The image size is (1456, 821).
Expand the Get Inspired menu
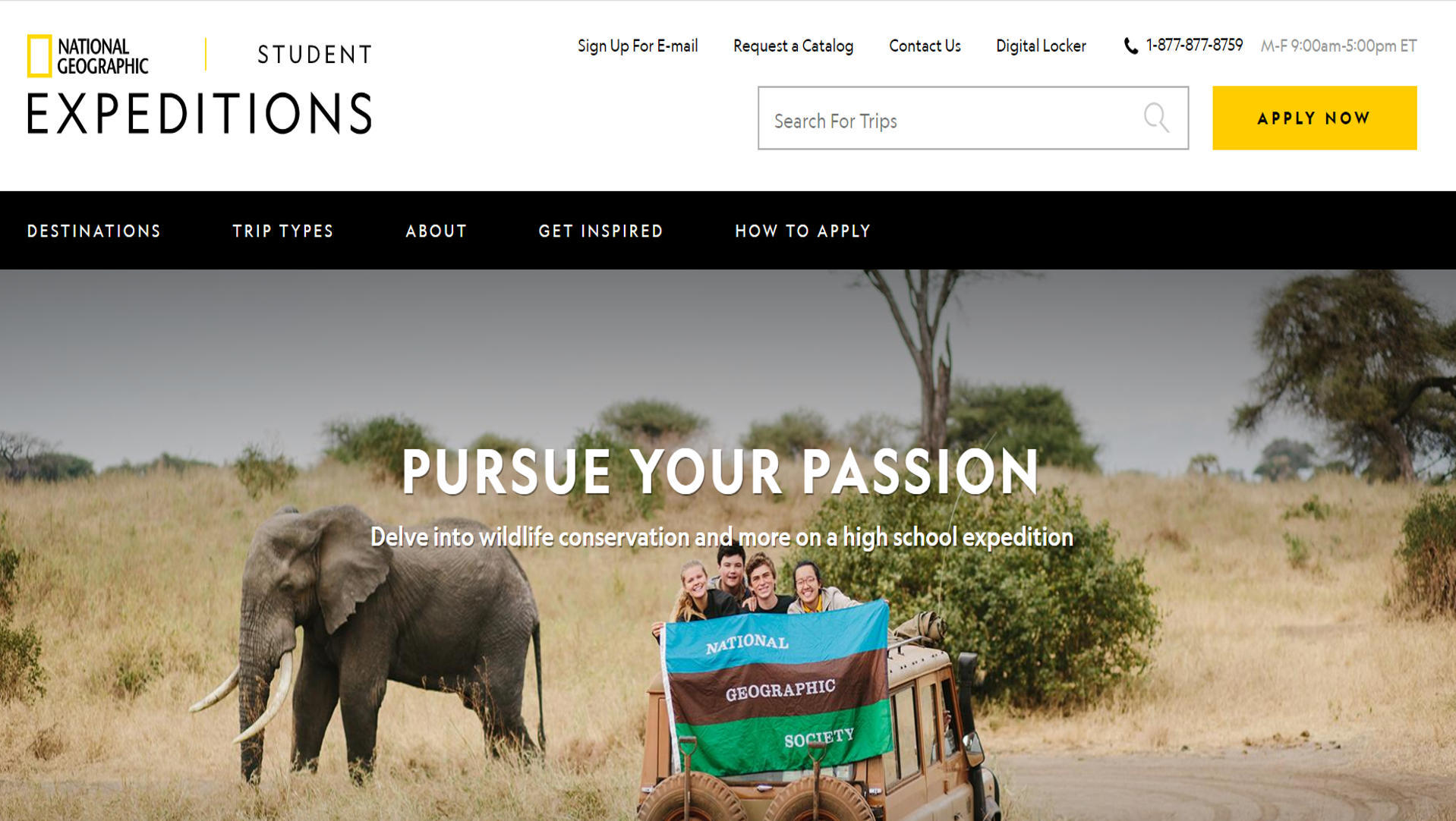coord(601,231)
